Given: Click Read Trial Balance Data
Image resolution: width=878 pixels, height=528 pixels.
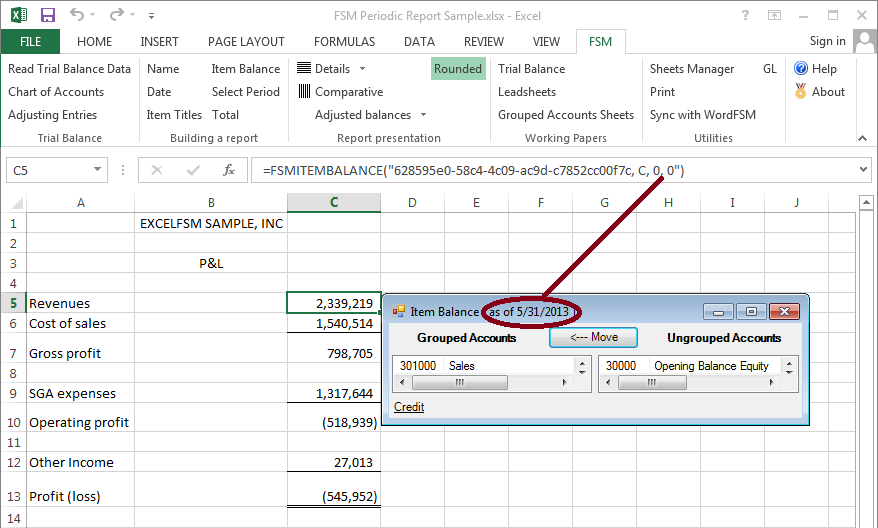Looking at the screenshot, I should click(69, 69).
